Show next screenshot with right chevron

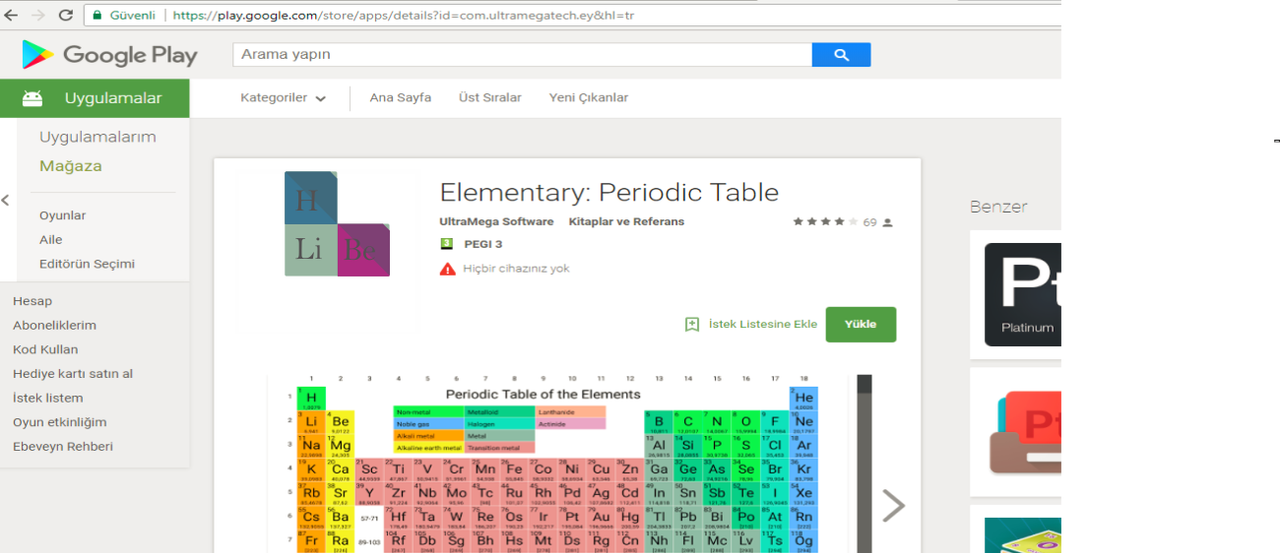pos(893,506)
